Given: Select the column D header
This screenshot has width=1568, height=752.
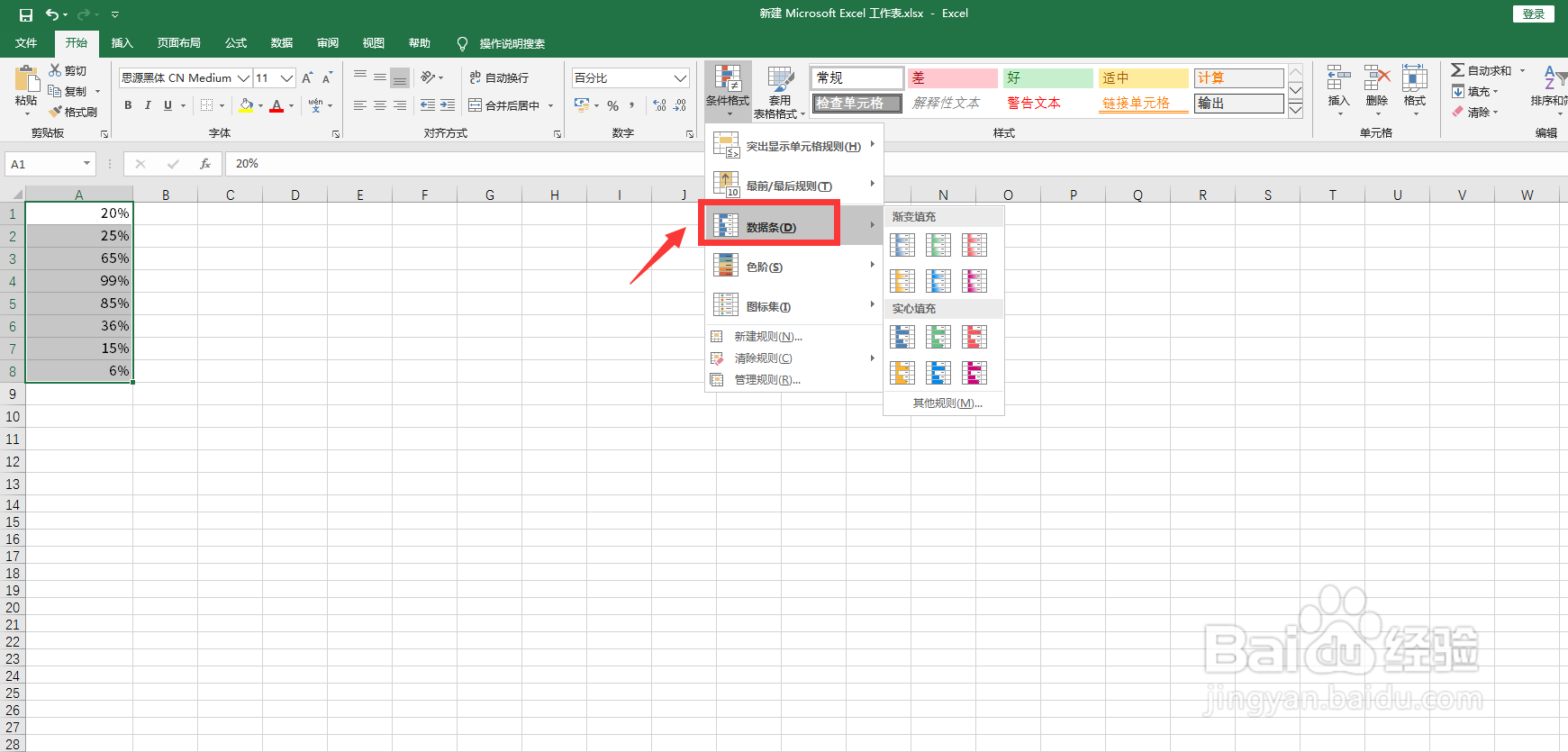Looking at the screenshot, I should click(295, 195).
